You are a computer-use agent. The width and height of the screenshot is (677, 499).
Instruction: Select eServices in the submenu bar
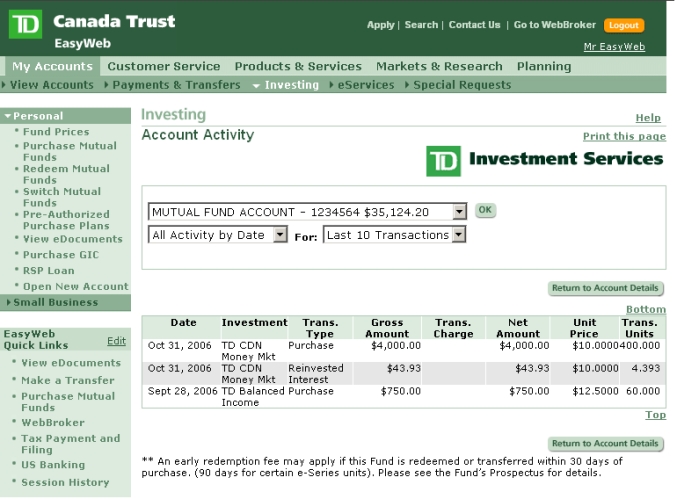tap(366, 85)
